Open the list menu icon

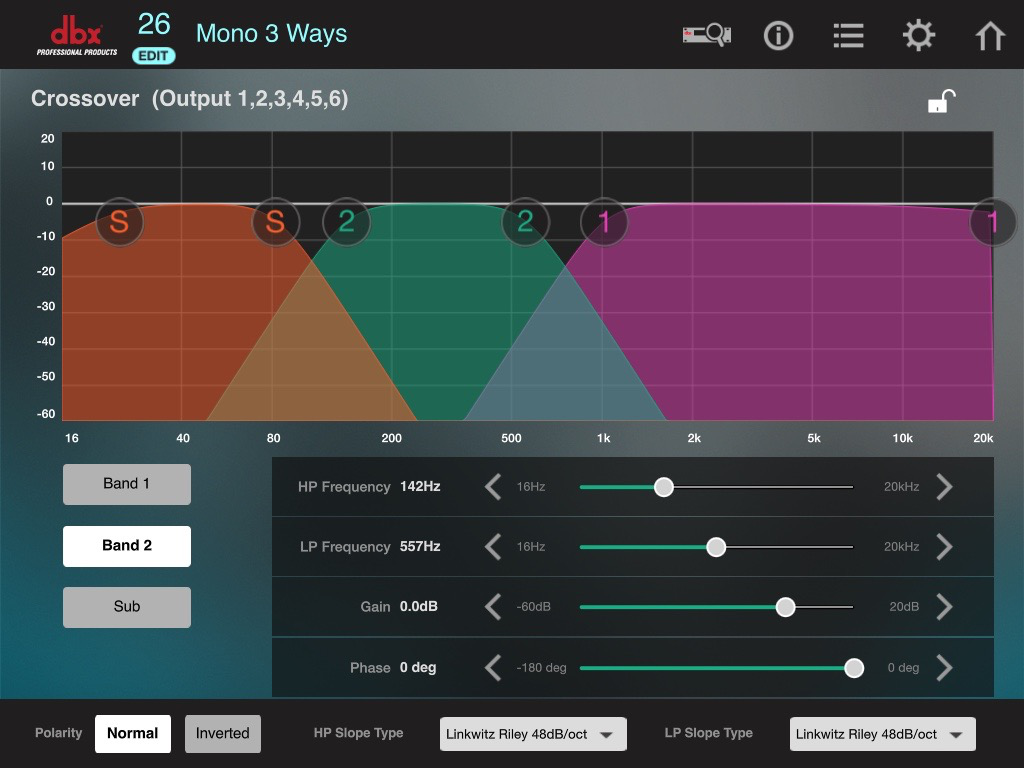pos(848,35)
